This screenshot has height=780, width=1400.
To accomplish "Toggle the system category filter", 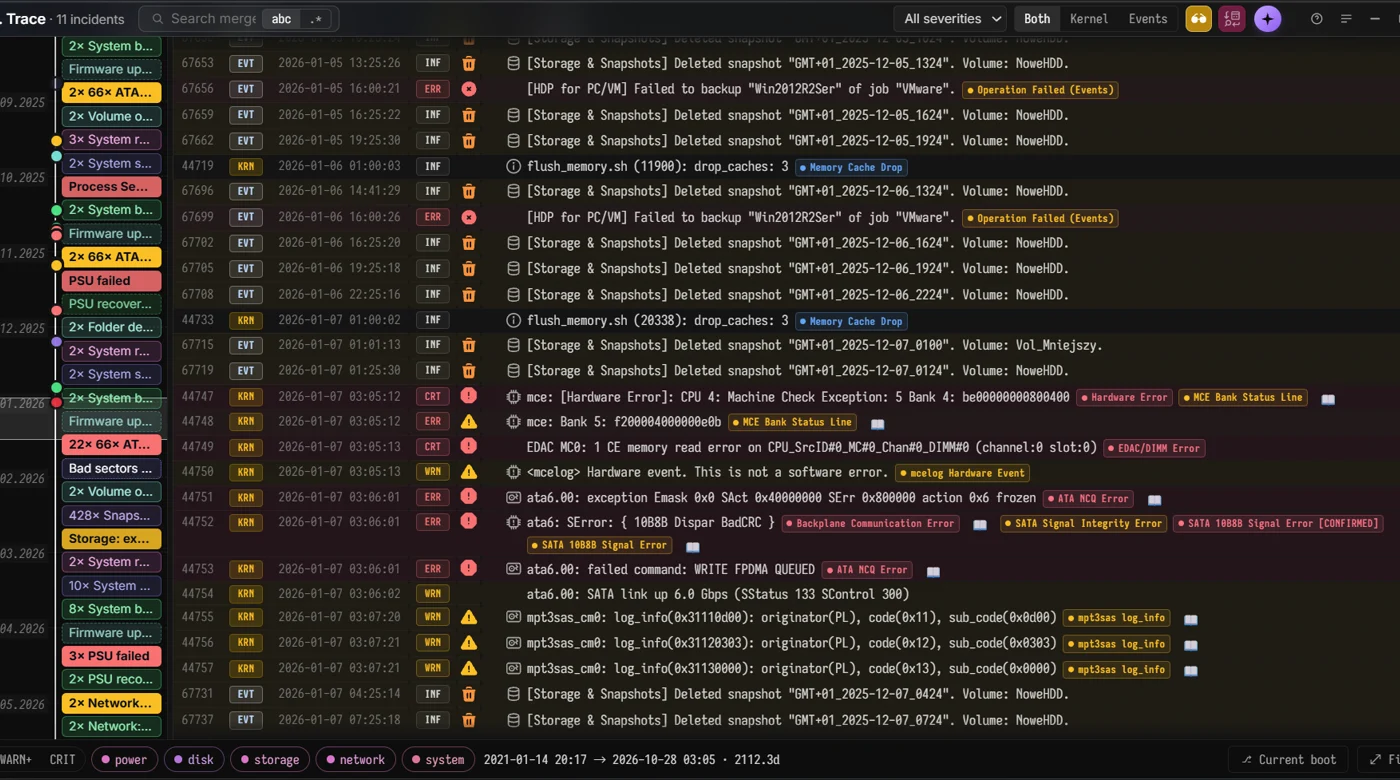I will point(438,760).
